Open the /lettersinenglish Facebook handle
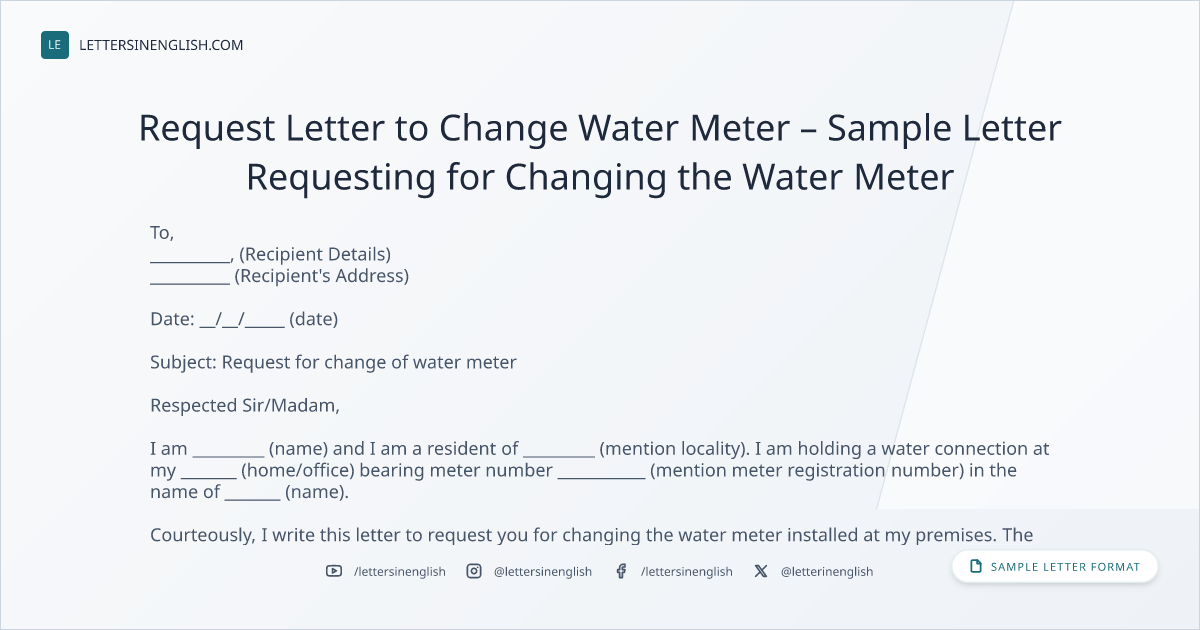 (x=687, y=571)
